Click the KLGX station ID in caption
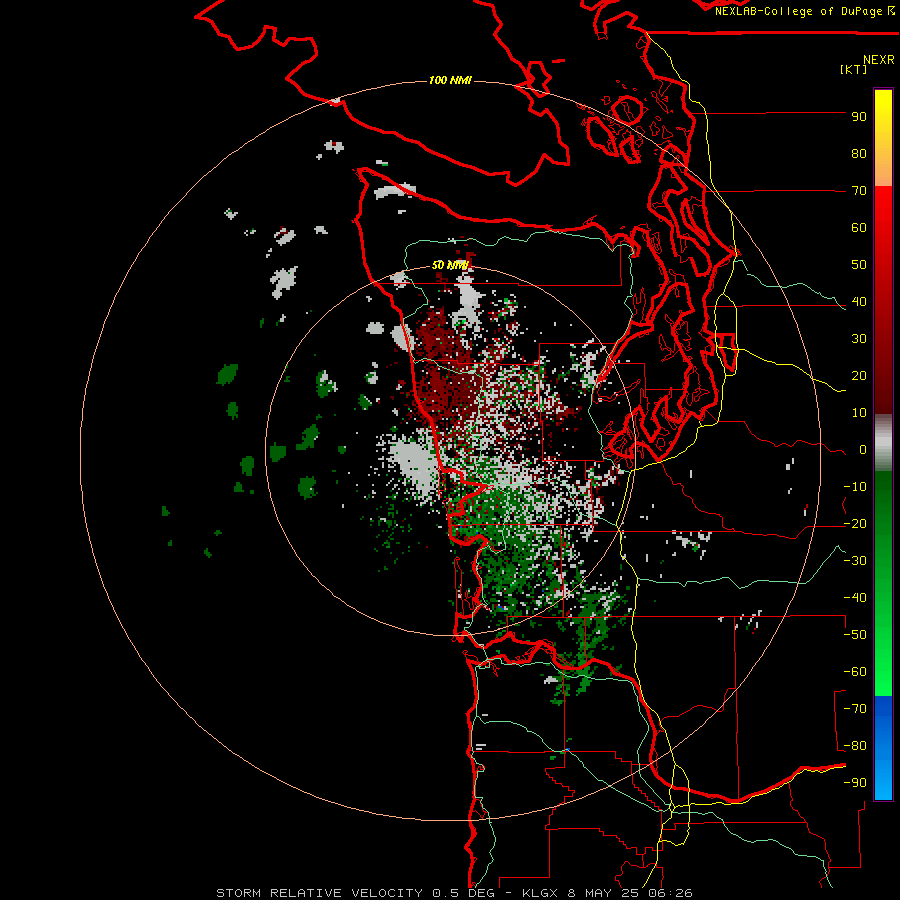Image resolution: width=900 pixels, height=900 pixels. coord(540,893)
